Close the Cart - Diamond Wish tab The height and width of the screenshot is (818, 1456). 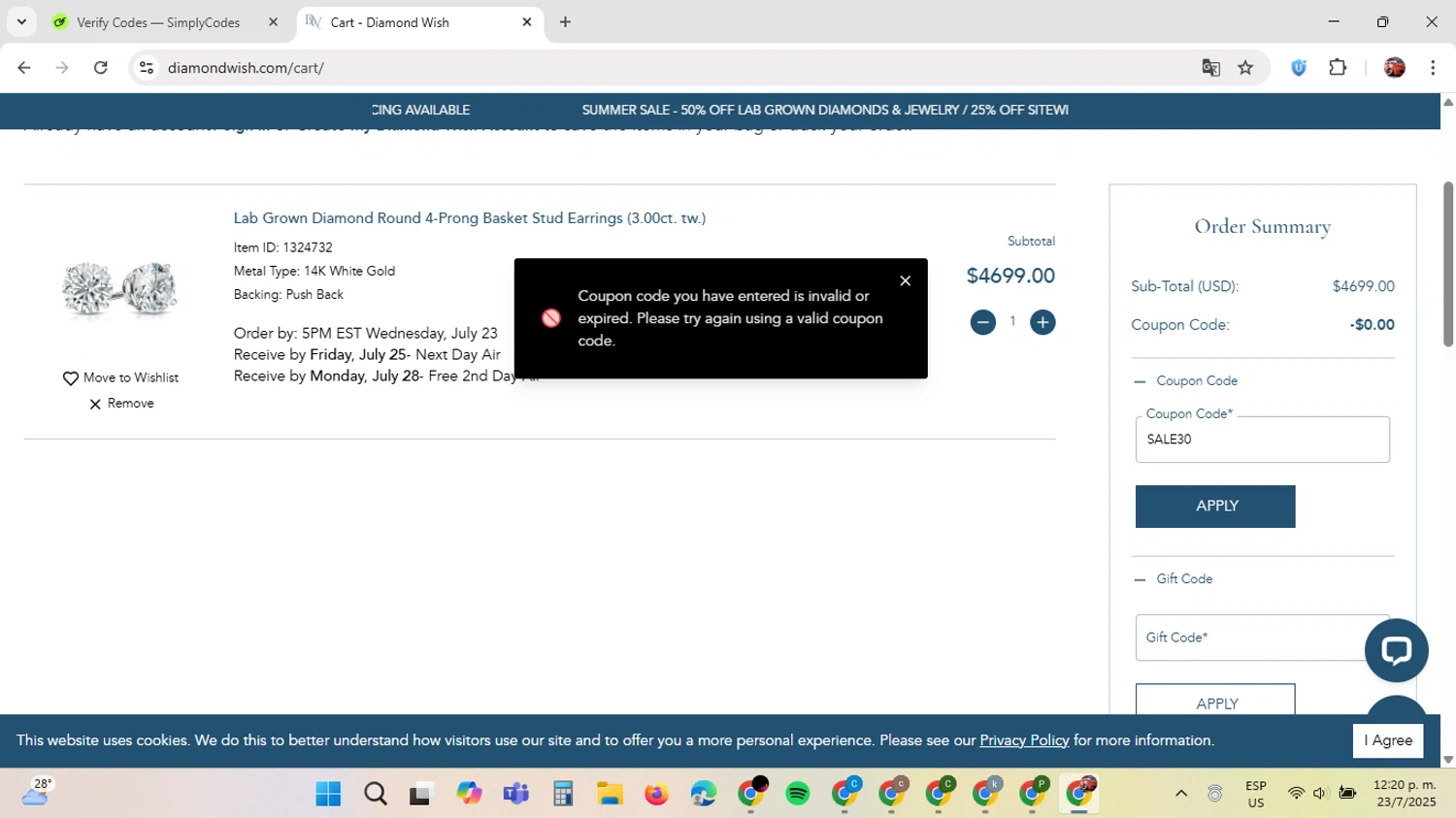(x=527, y=22)
